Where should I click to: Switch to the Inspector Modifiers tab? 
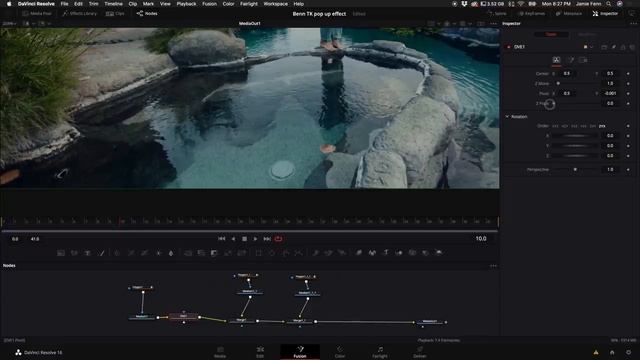pyautogui.click(x=588, y=34)
